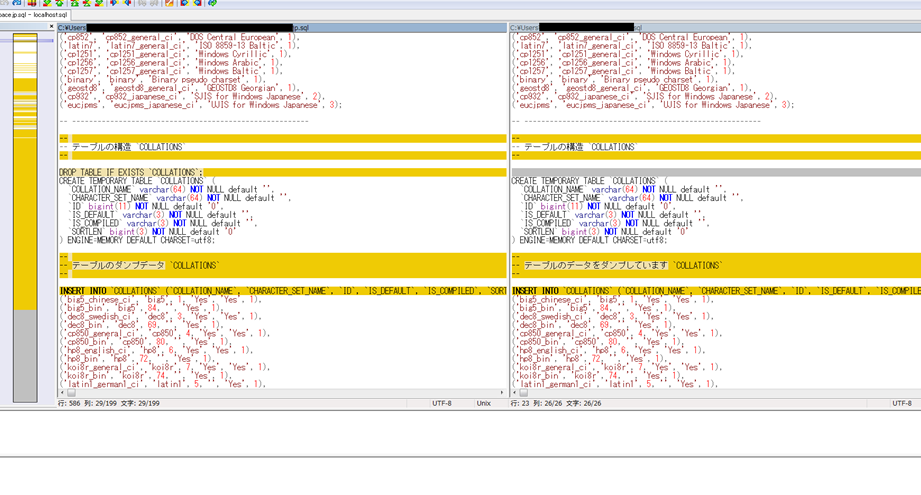This screenshot has height=495, width=921.
Task: Click the green Refresh icon in the toolbar
Action: tap(212, 3)
